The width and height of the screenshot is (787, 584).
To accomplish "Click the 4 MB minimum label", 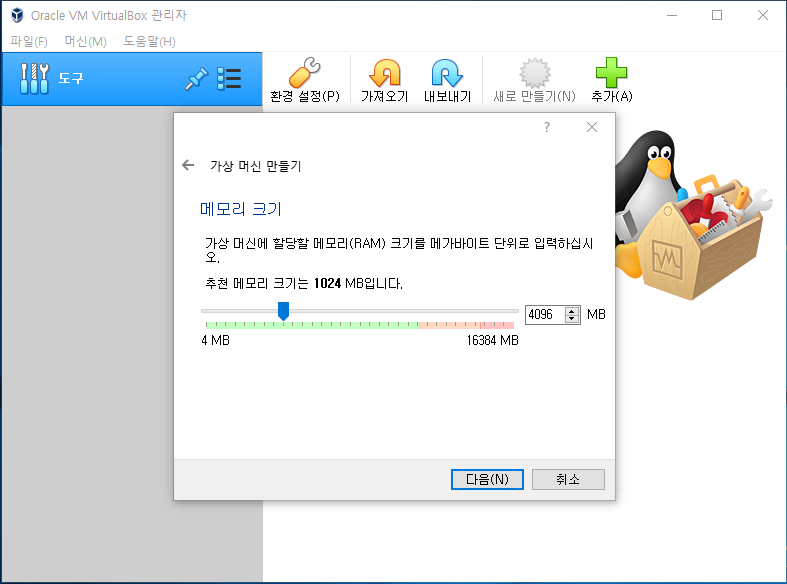I will click(x=215, y=341).
